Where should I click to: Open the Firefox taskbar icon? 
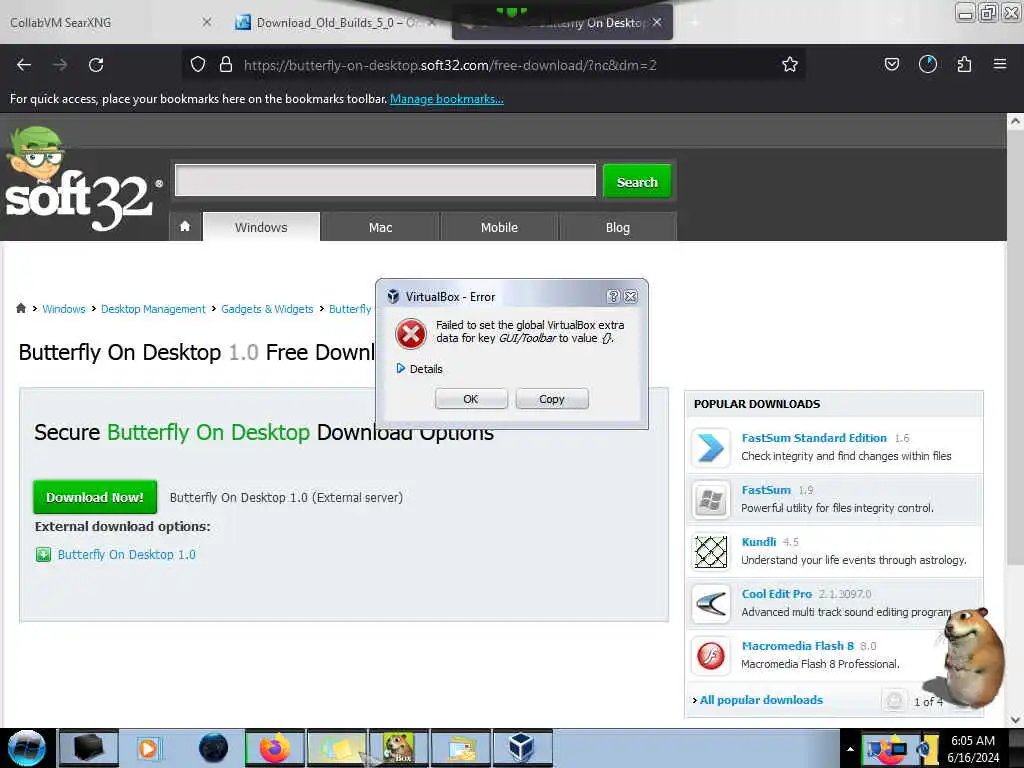coord(274,748)
